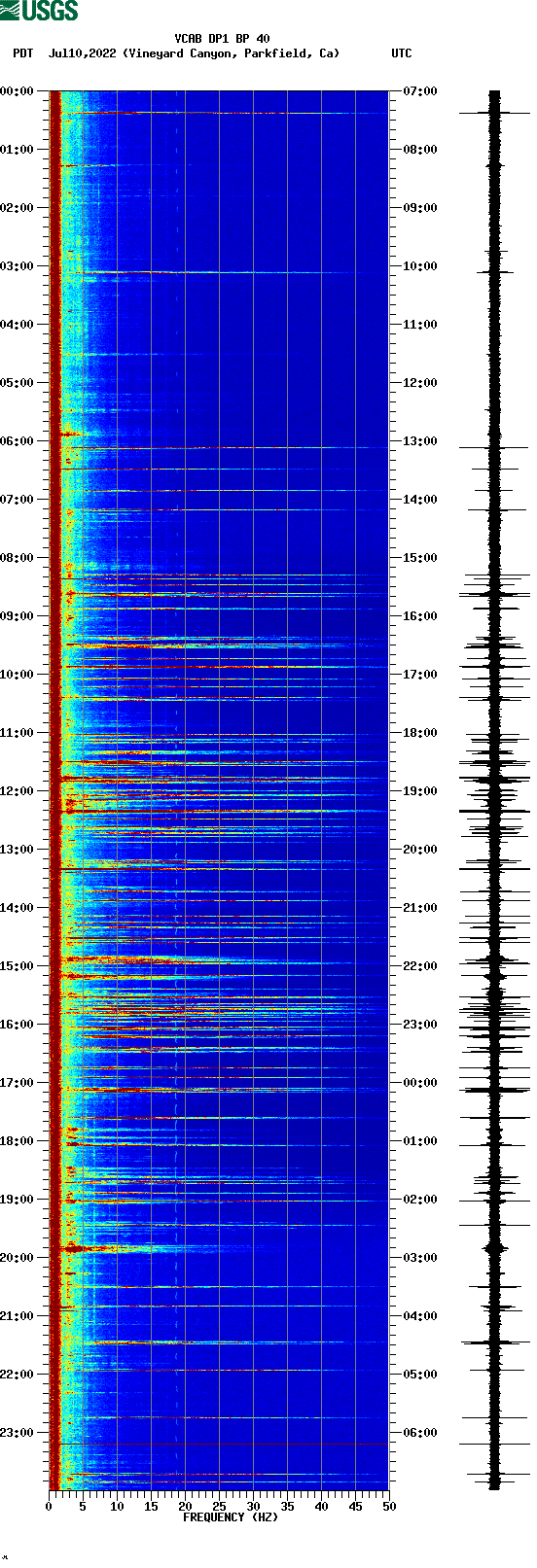Click the 17:00 PDT time label

pyautogui.click(x=17, y=1083)
